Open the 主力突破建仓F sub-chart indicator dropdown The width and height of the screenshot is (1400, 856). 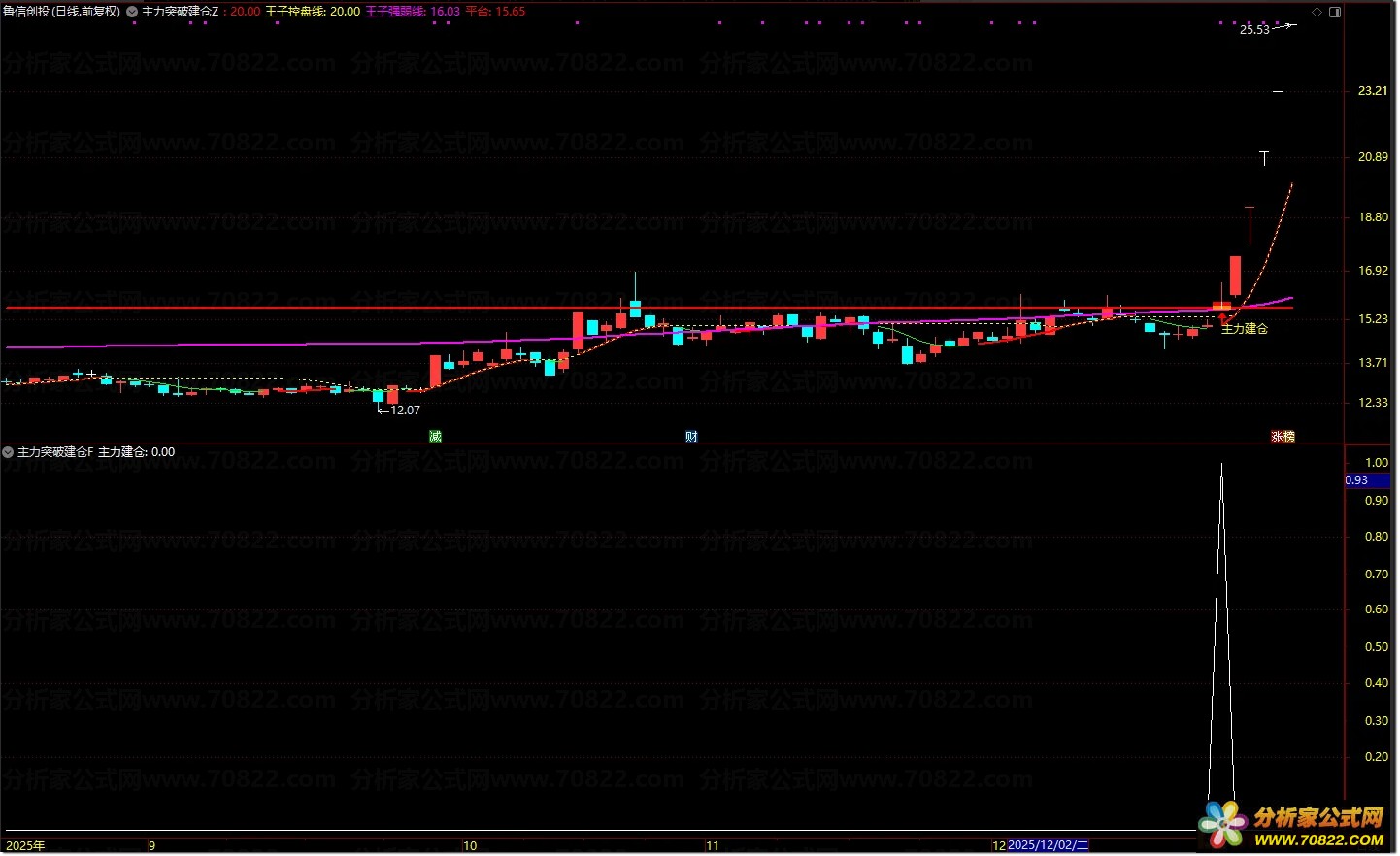[x=9, y=452]
